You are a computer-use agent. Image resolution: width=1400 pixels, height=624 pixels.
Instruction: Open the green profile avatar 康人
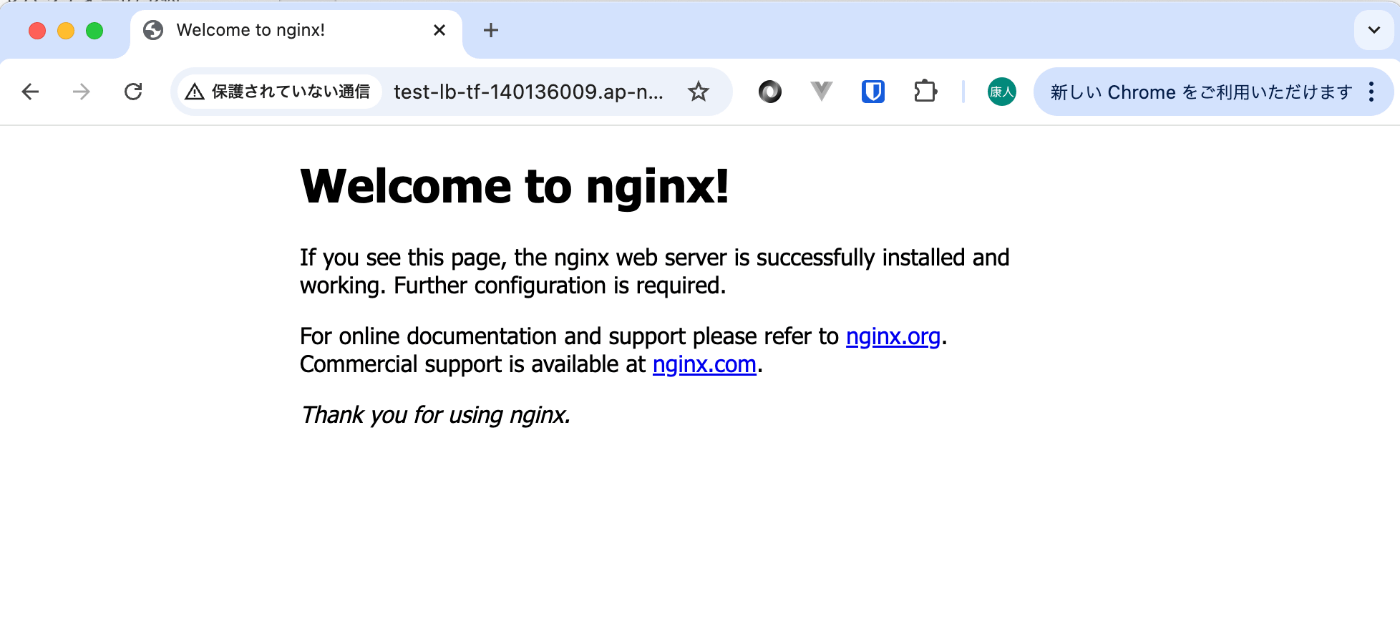coord(1002,92)
